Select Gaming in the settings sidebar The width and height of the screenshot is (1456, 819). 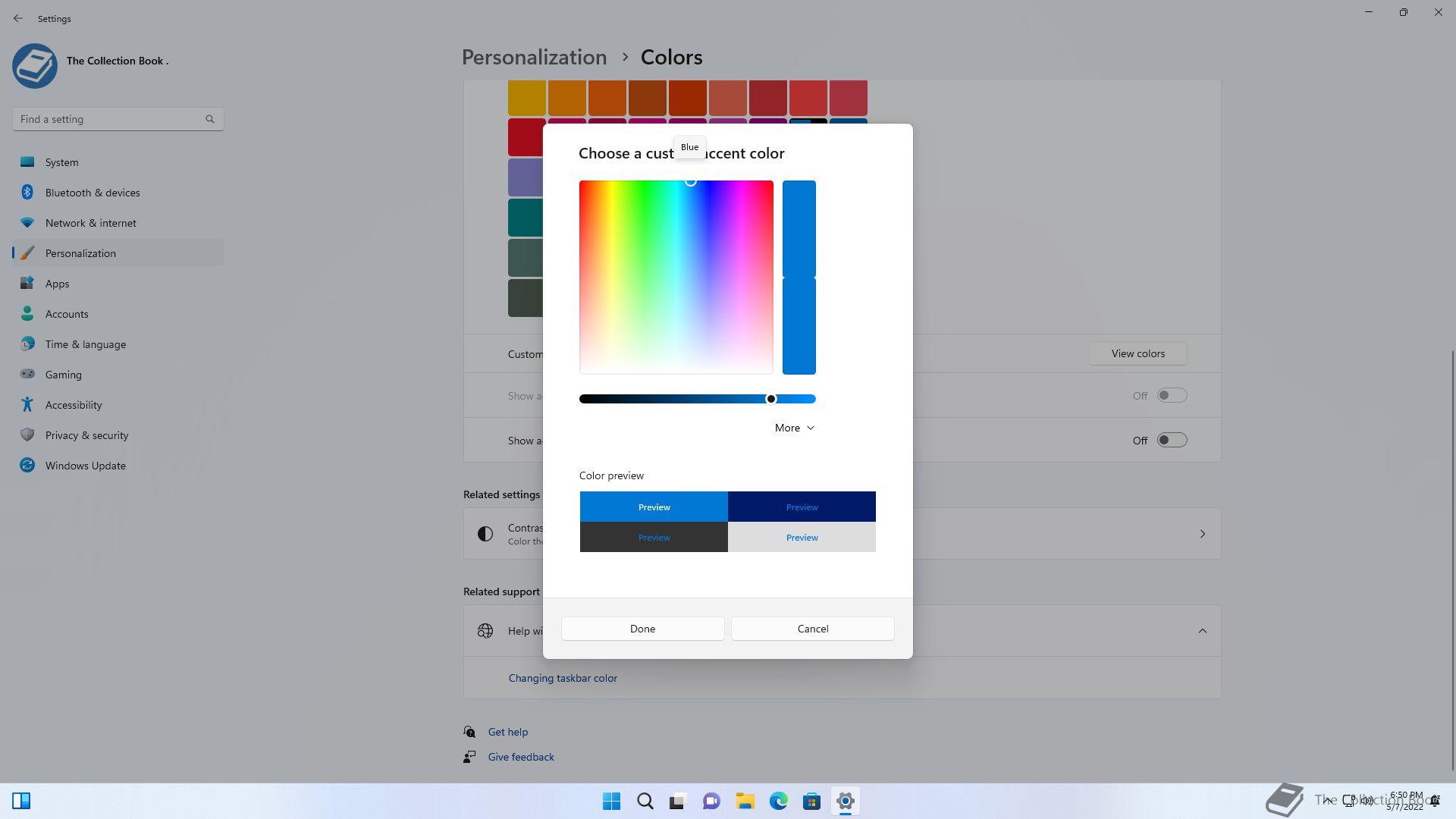coord(64,374)
